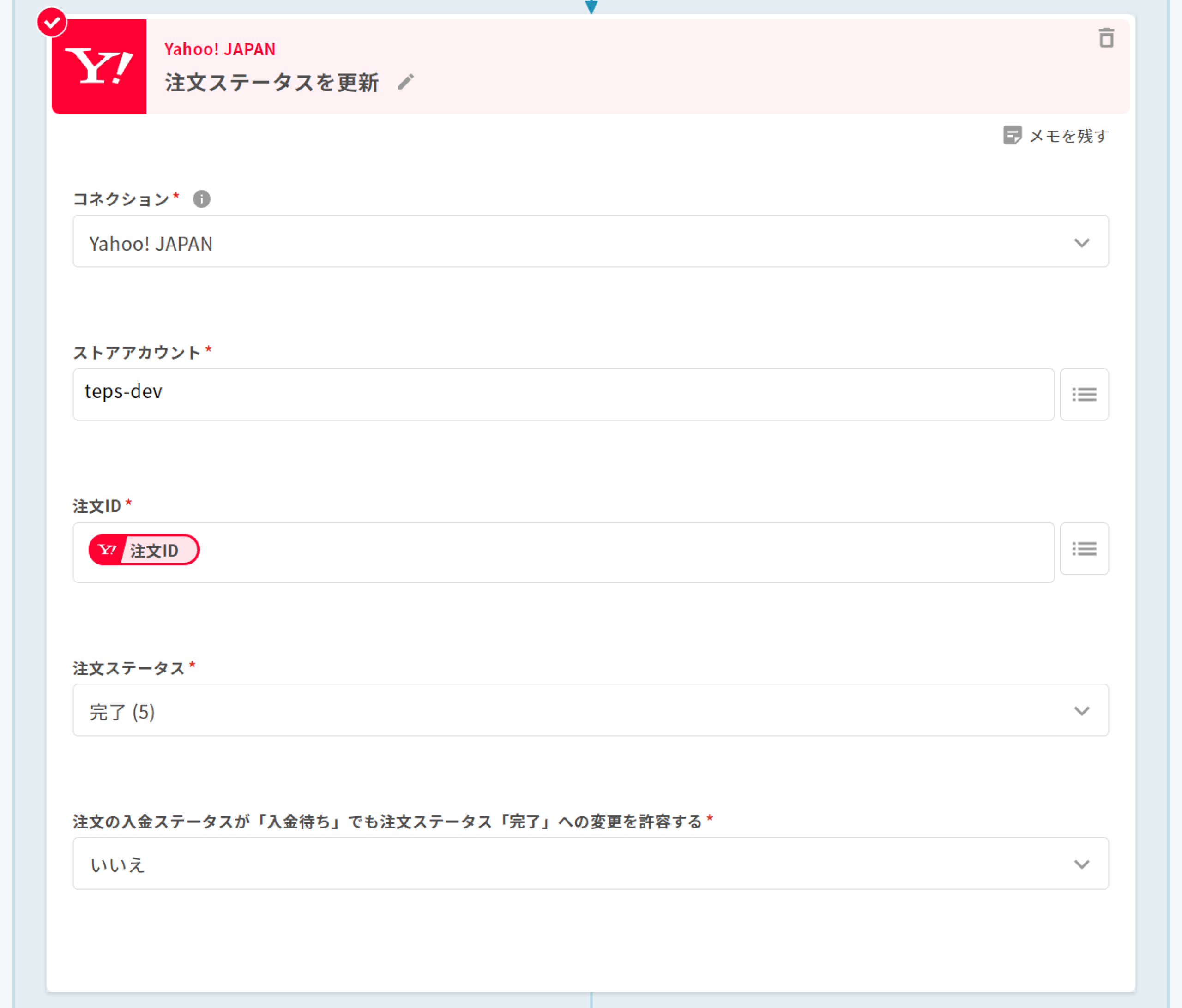Screen dimensions: 1182x1008
Task: Click the pencil edit title icon
Action: [x=405, y=82]
